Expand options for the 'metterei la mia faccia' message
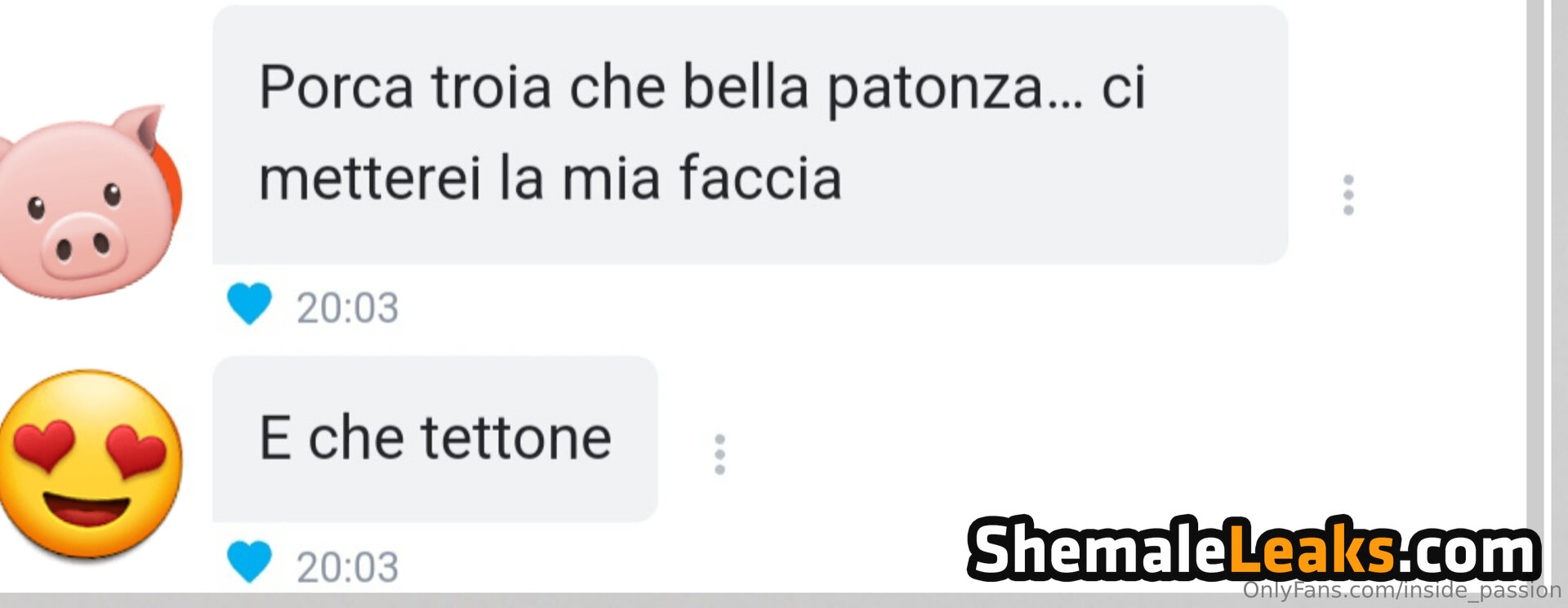This screenshot has height=608, width=1568. pyautogui.click(x=1348, y=195)
